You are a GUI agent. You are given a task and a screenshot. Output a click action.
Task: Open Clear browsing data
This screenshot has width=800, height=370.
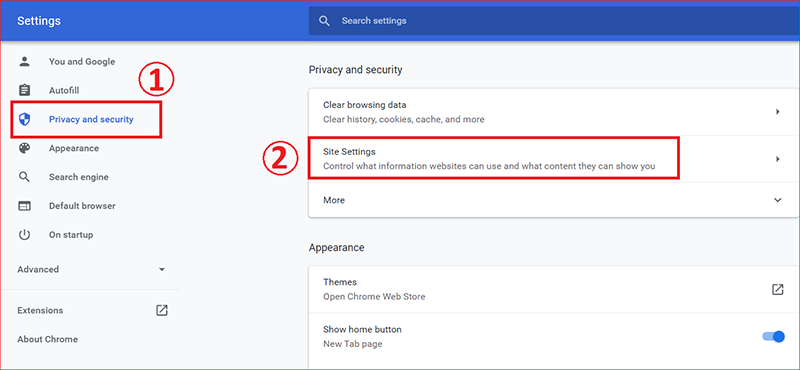[x=554, y=112]
